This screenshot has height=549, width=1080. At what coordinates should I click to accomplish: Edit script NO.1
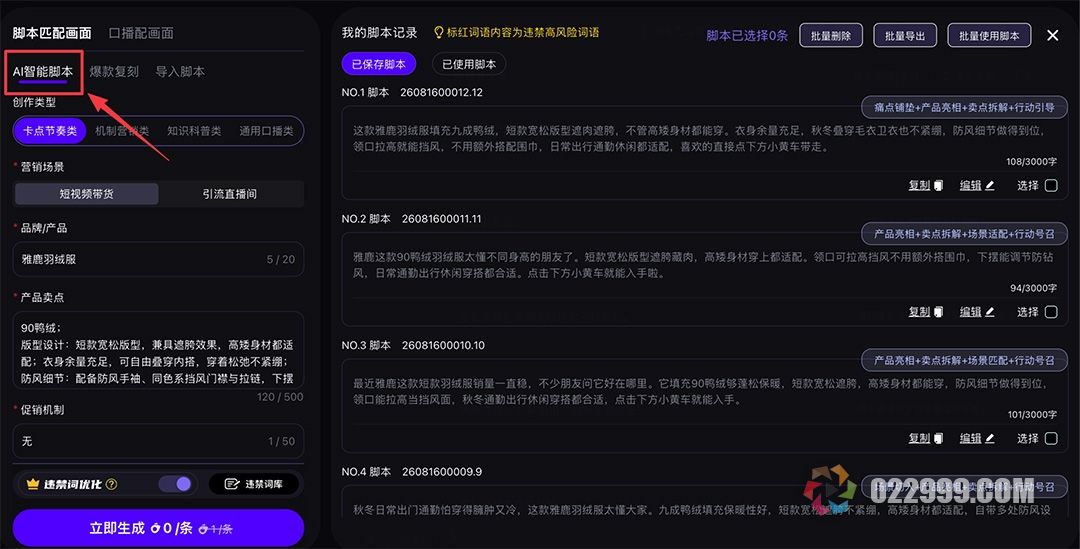coord(970,185)
